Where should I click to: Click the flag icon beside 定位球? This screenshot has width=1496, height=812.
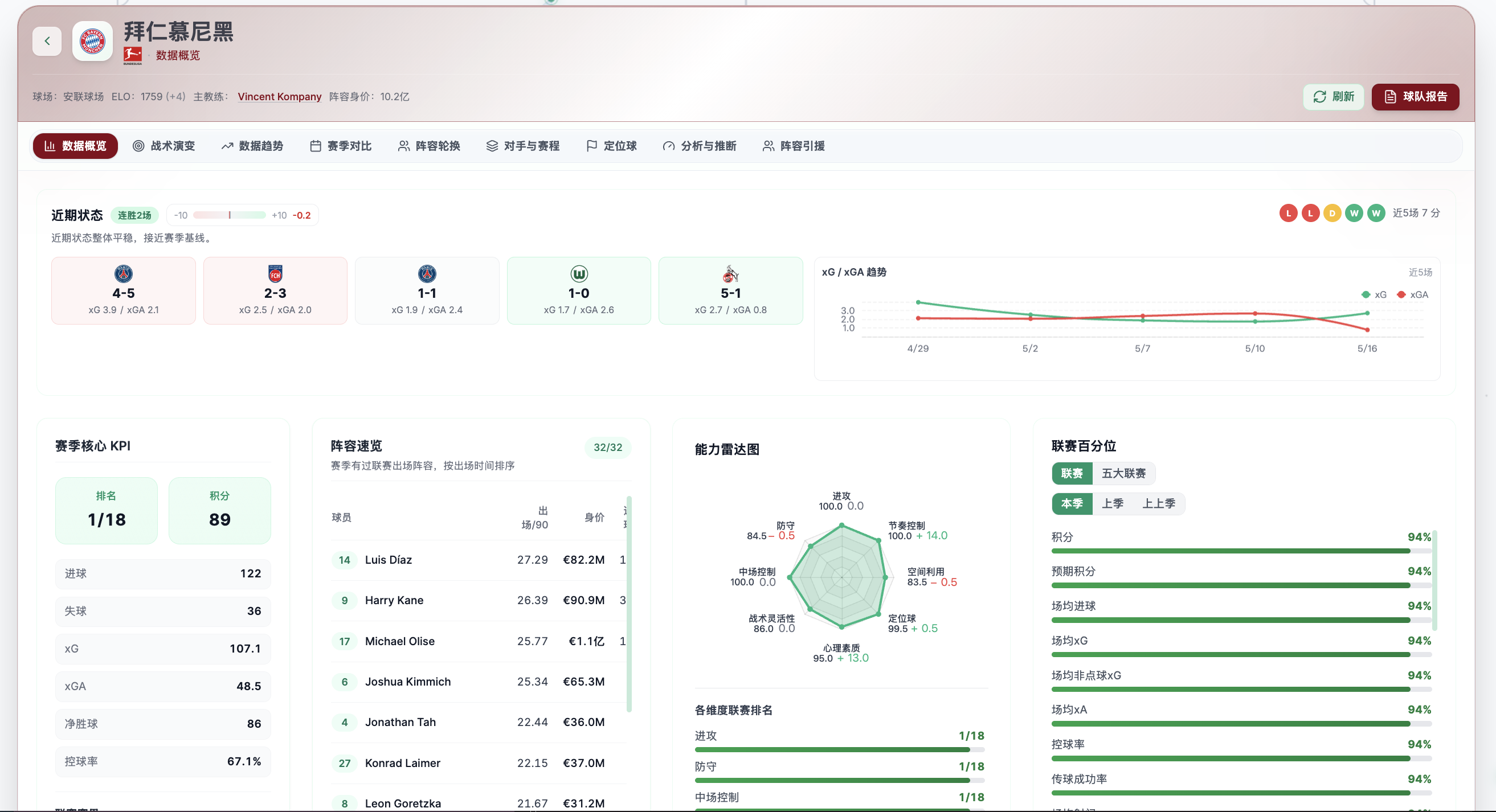[x=592, y=146]
